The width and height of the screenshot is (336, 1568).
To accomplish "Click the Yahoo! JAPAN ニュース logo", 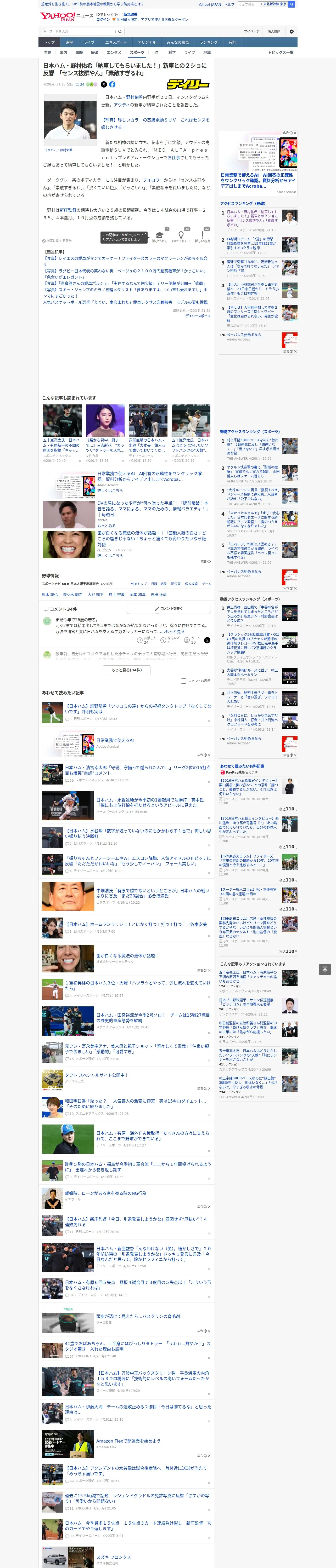I will coord(66,16).
